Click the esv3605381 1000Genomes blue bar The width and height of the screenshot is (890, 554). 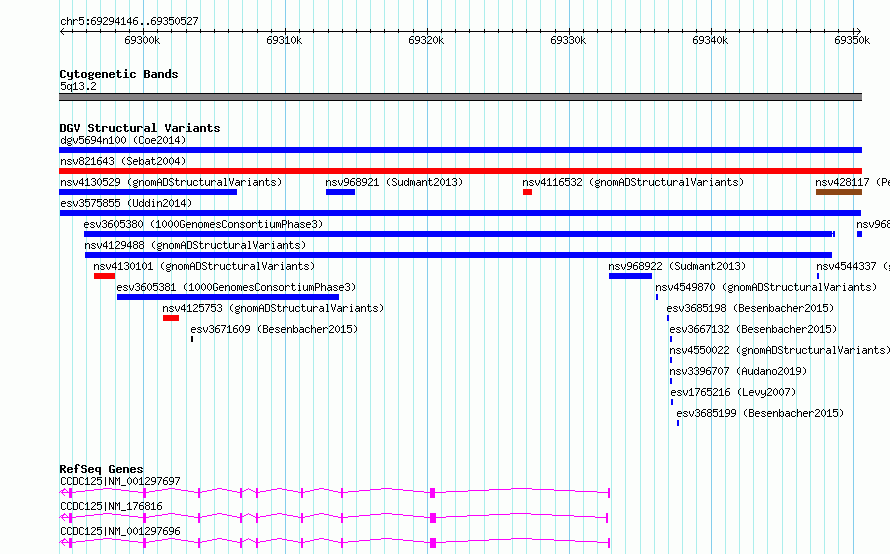[x=228, y=297]
